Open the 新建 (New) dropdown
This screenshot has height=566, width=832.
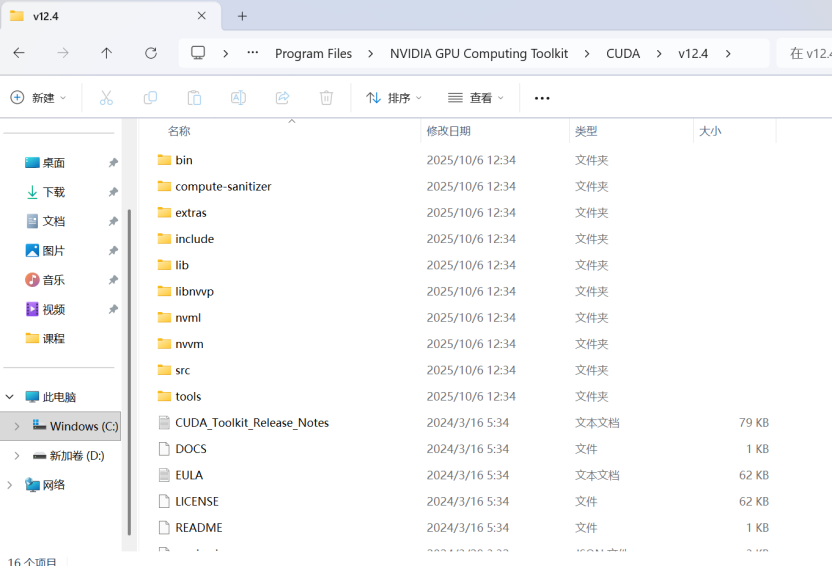(x=38, y=98)
